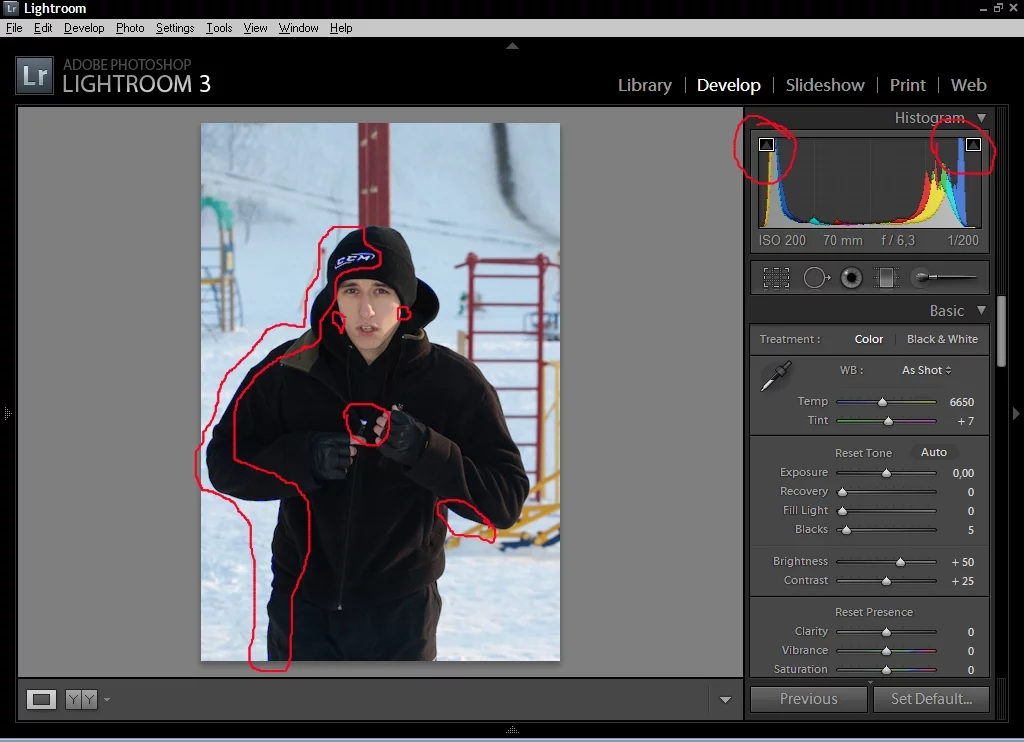Switch to the Library module

[x=644, y=85]
